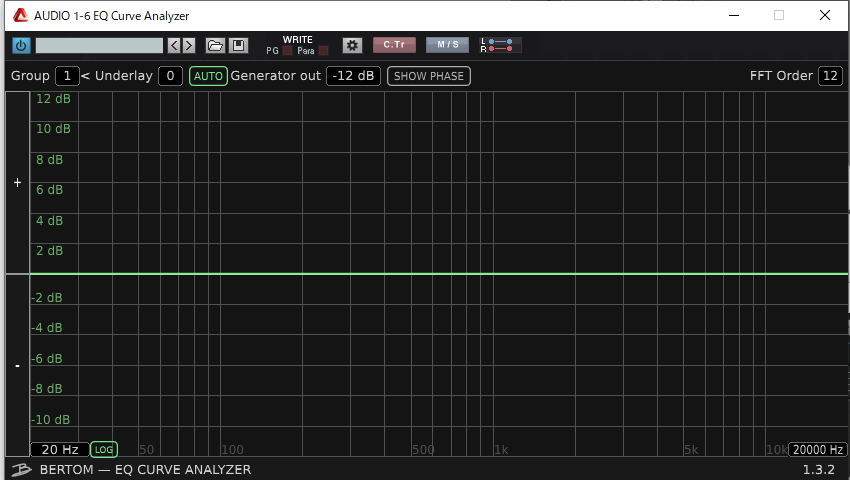This screenshot has width=850, height=480.
Task: Toggle the LOG frequency scale button
Action: (104, 450)
